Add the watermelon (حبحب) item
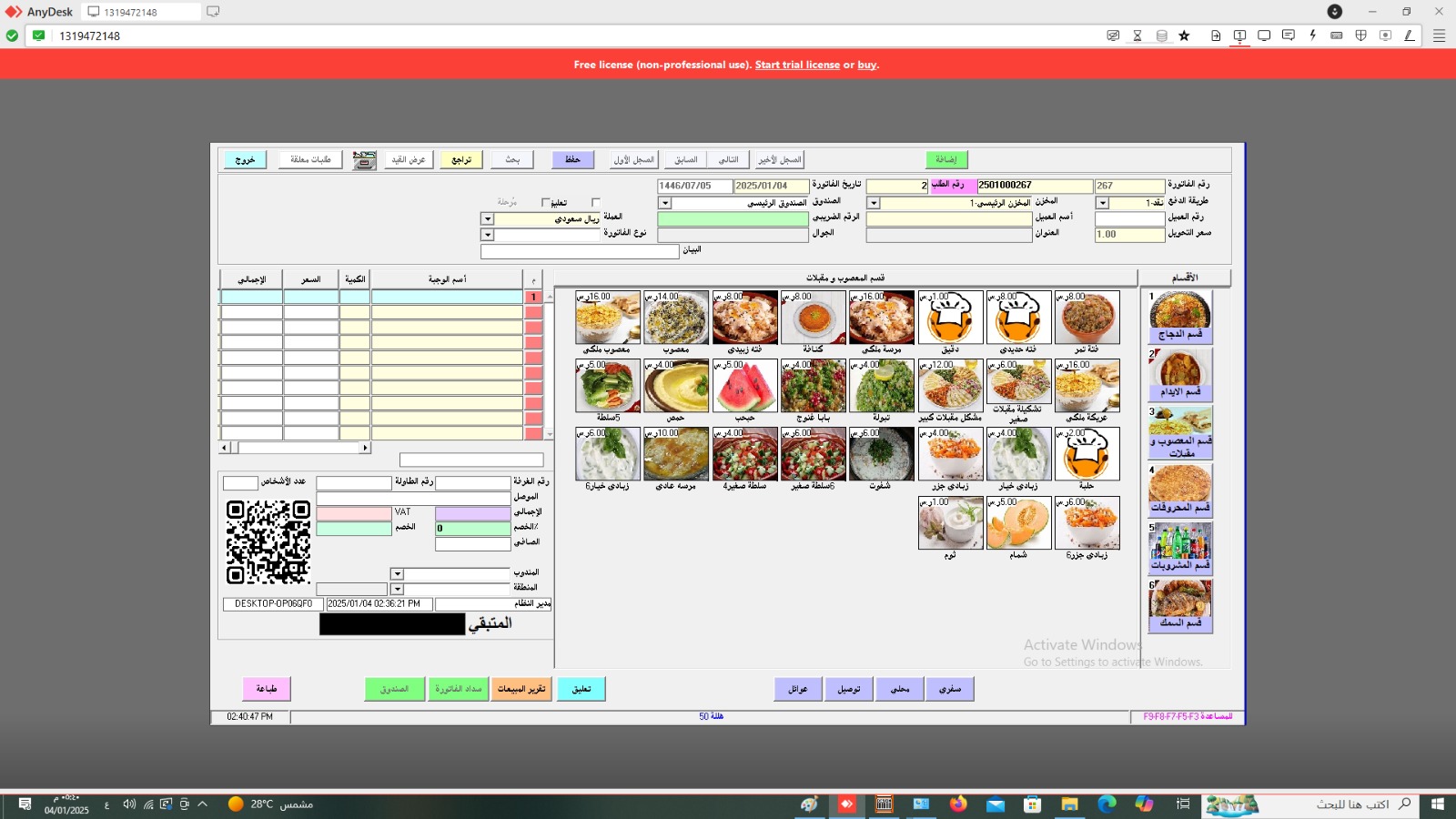 tap(744, 386)
